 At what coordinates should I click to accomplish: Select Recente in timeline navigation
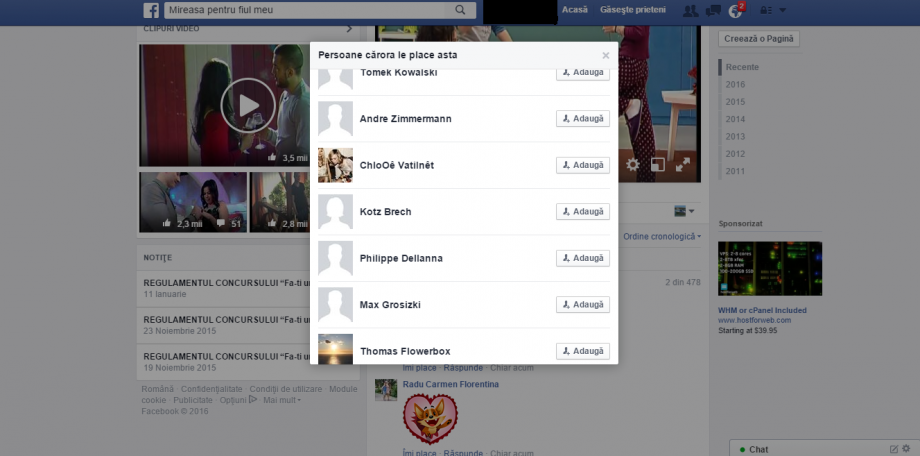[742, 67]
